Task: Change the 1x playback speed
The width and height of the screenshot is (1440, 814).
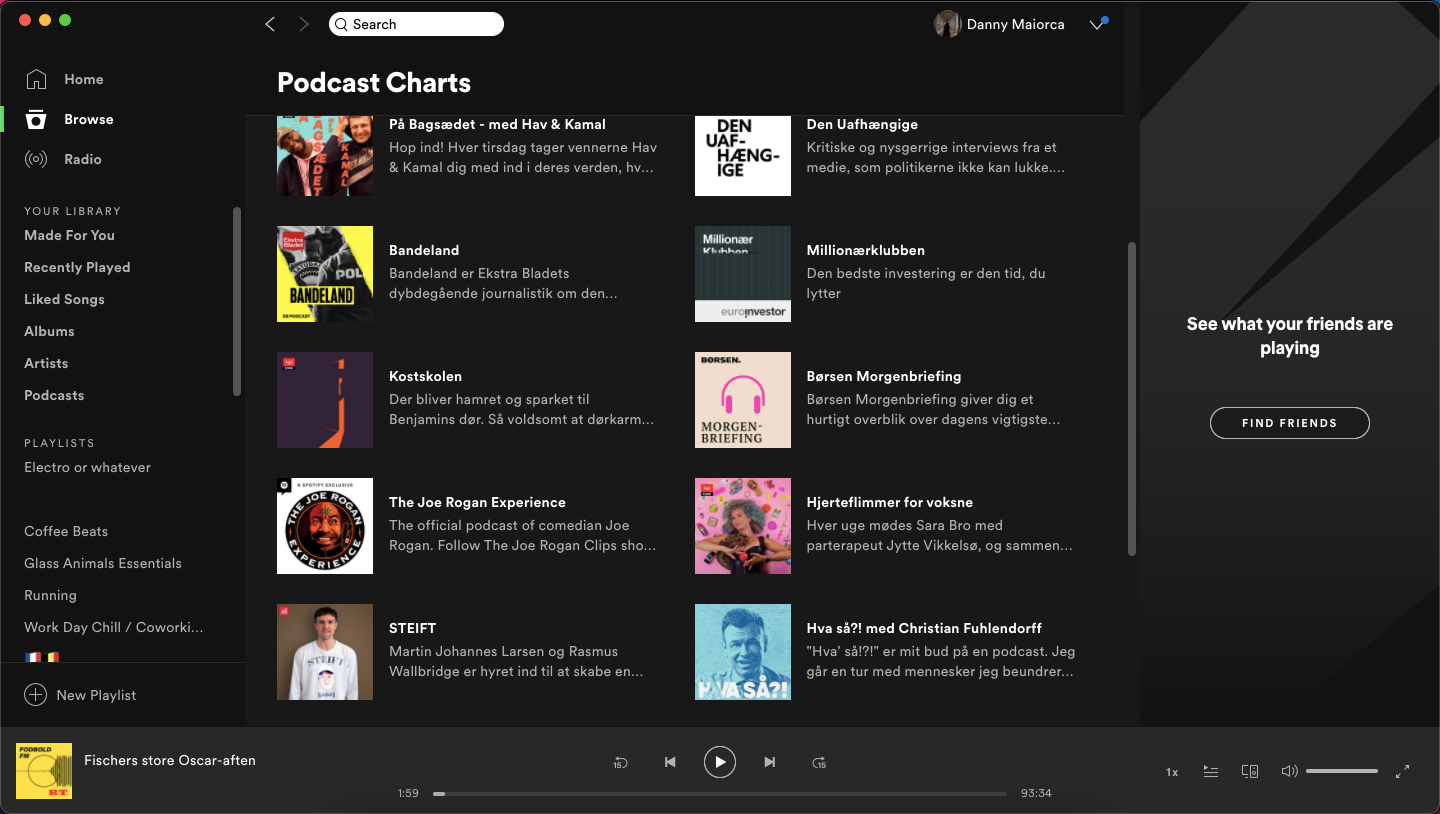Action: 1172,772
